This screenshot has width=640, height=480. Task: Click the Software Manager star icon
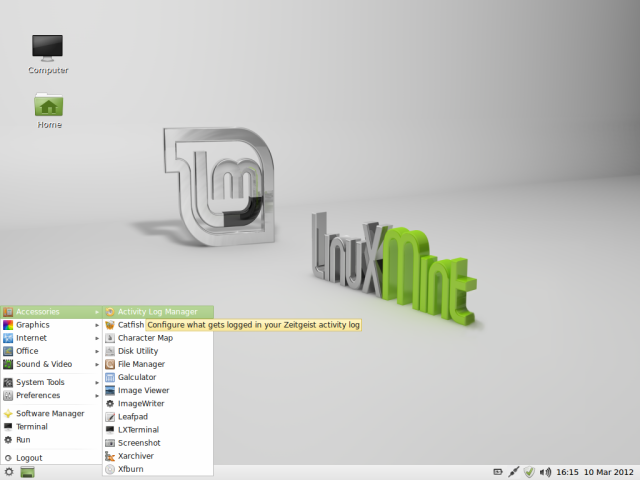click(x=8, y=413)
